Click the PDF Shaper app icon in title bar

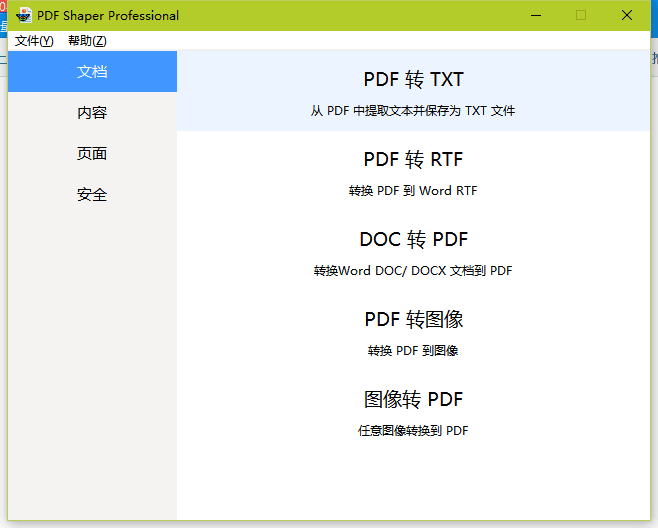(x=25, y=15)
